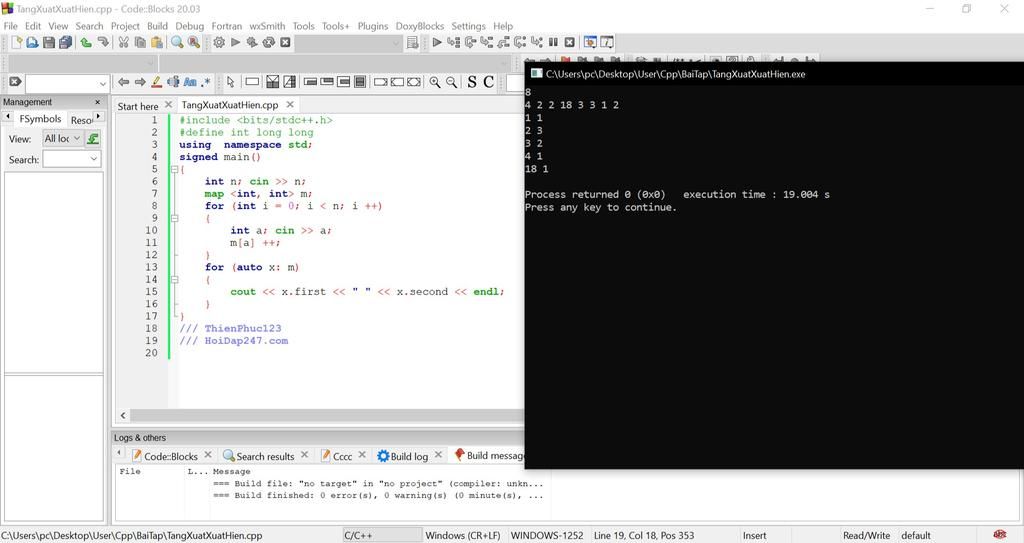Viewport: 1024px width, 543px height.
Task: Open the Build log tab
Action: pos(409,456)
